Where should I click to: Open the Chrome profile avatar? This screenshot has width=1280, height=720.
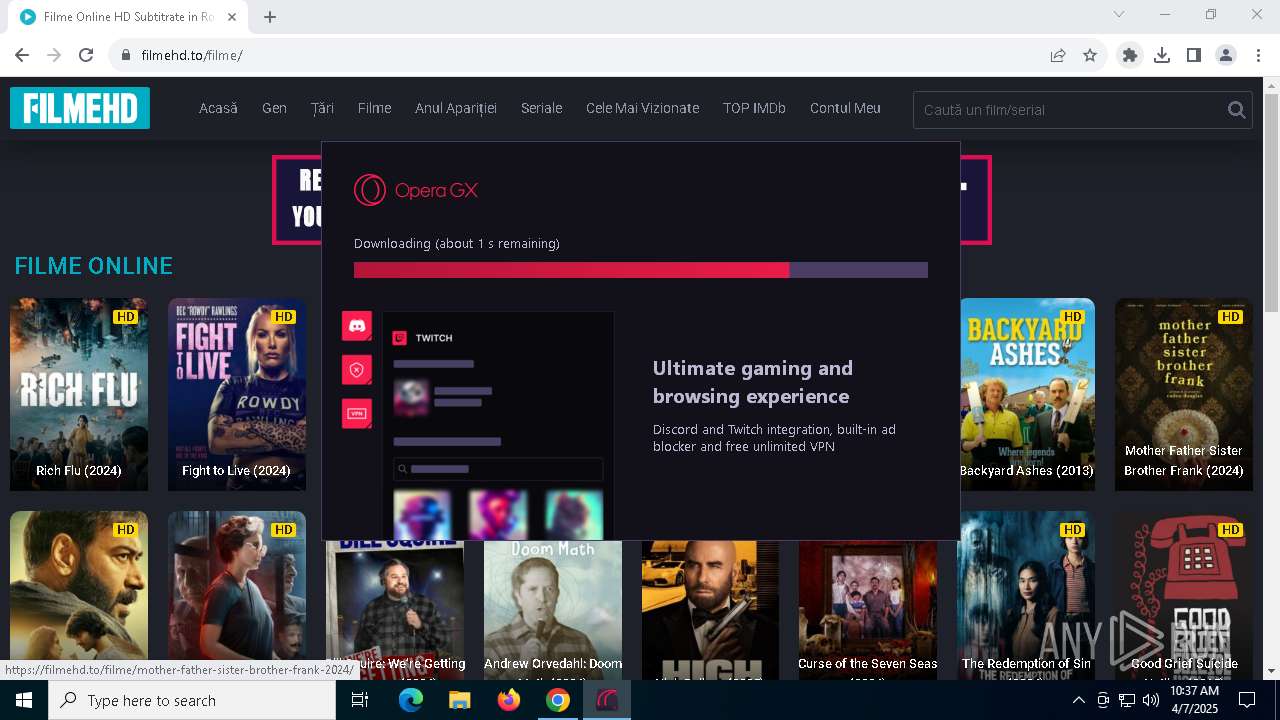click(x=1226, y=55)
